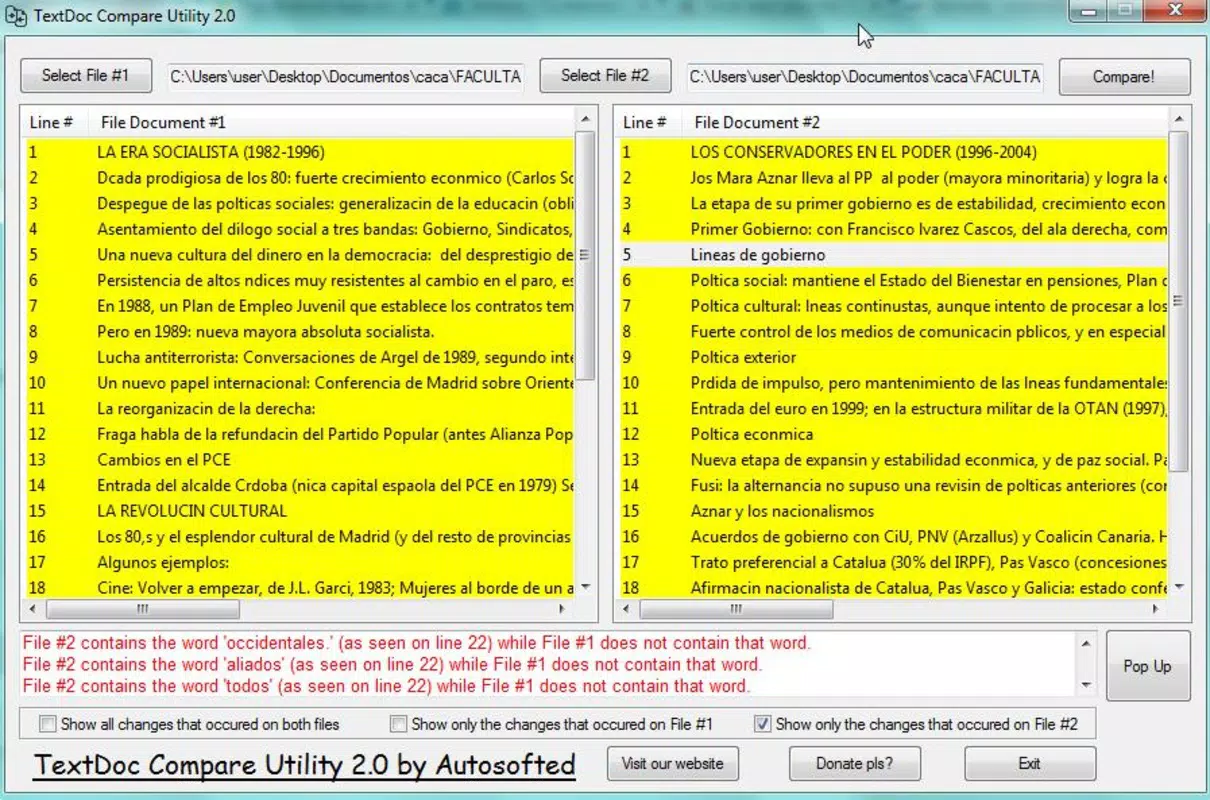The height and width of the screenshot is (800, 1210).
Task: Select row 'Poltica exterior' in File #2
Action: (892, 357)
